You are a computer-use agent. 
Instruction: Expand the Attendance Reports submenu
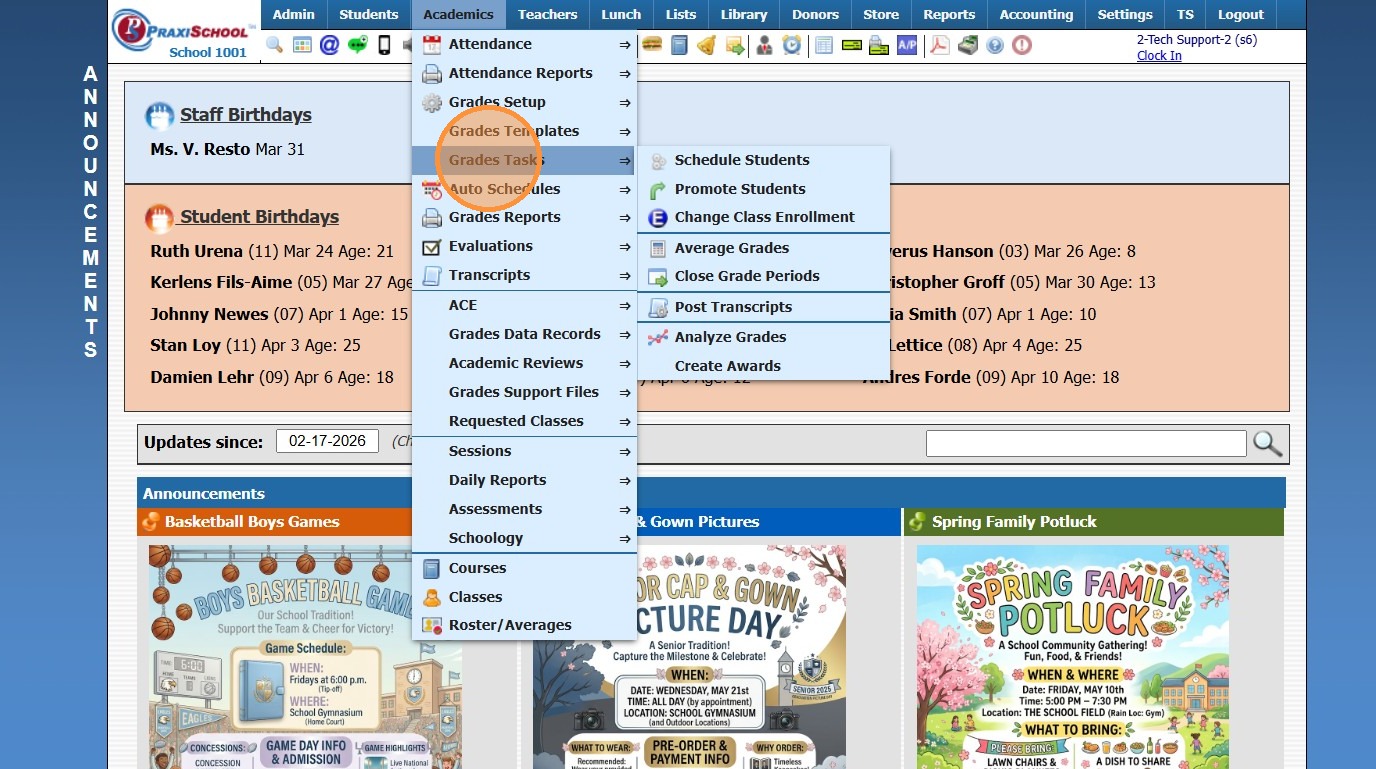pos(524,73)
